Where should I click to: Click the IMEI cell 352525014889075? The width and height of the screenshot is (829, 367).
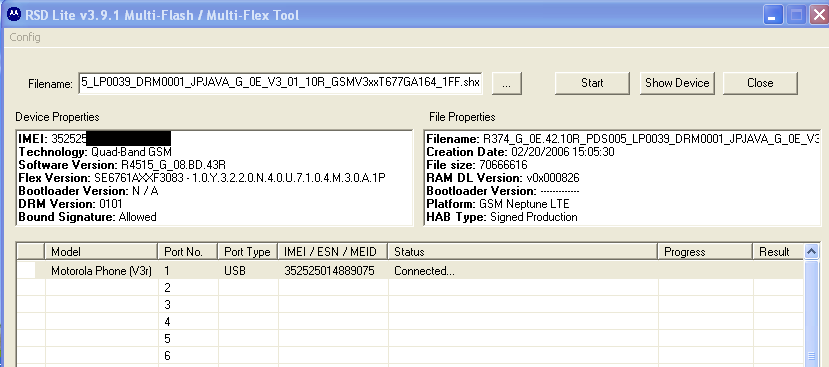(x=333, y=271)
